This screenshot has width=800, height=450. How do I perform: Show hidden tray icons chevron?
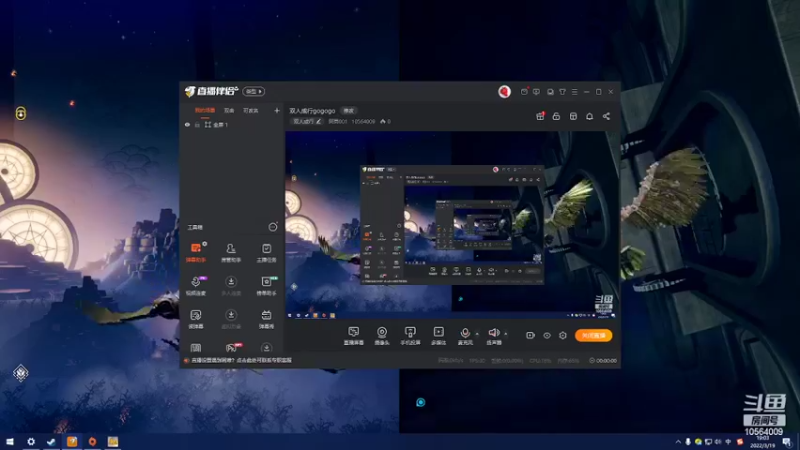coord(678,442)
